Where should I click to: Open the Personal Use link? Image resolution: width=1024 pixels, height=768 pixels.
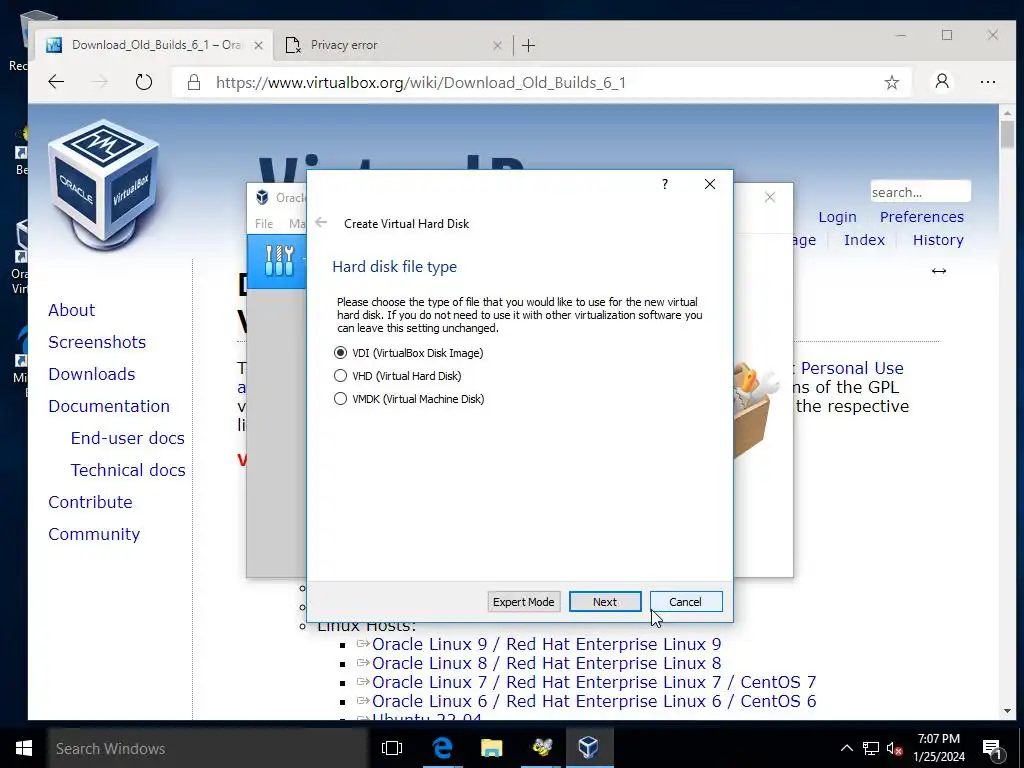coord(852,368)
